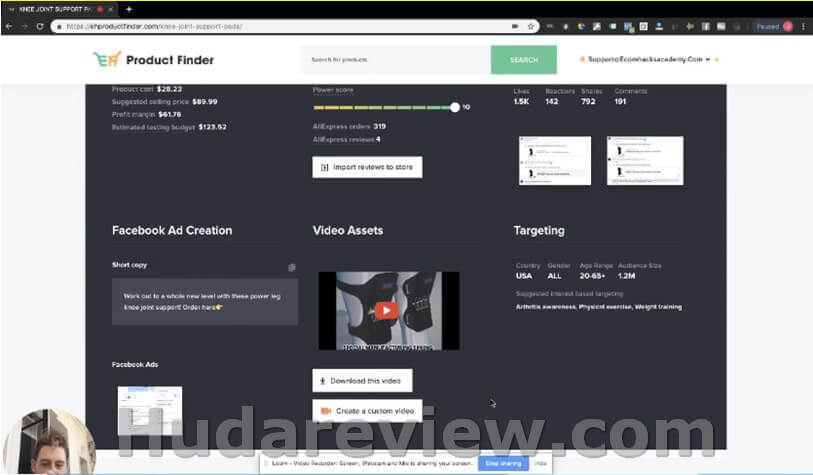
Task: Click Import reviews to store button
Action: pos(367,167)
